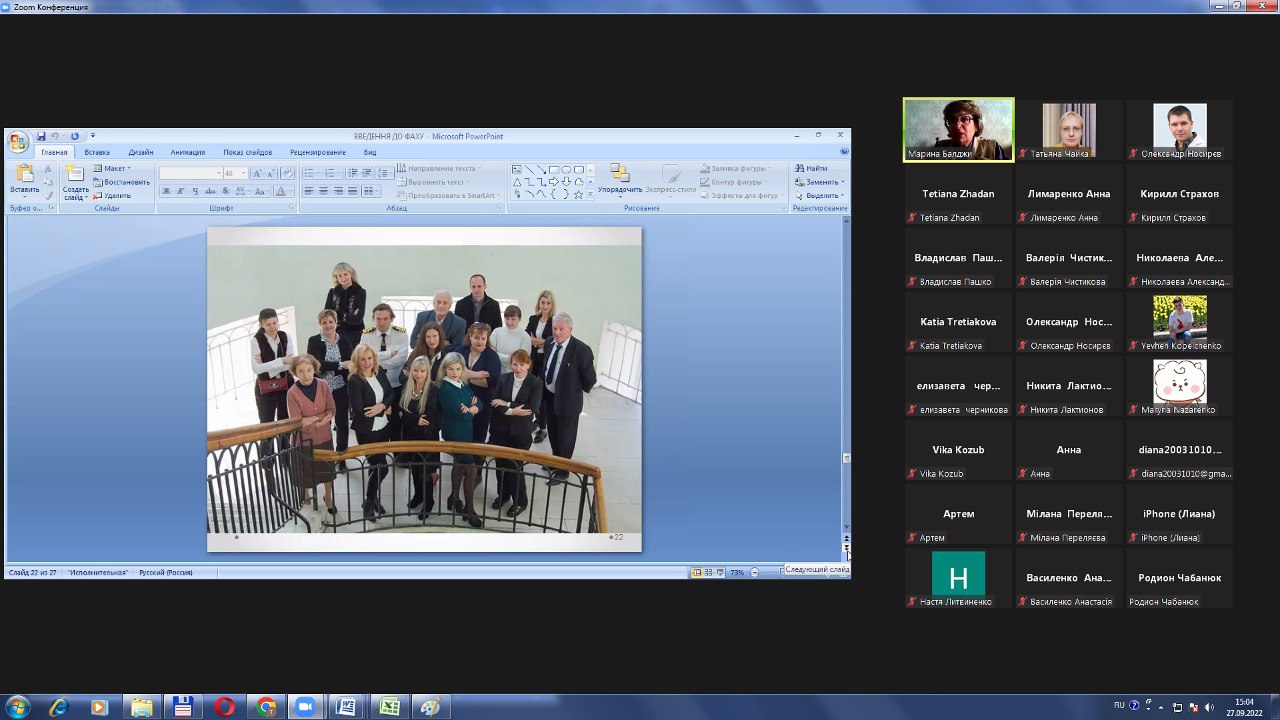Screen dimensions: 1280x720
Task: Switch to the Animation (Анимация) tab
Action: point(187,152)
